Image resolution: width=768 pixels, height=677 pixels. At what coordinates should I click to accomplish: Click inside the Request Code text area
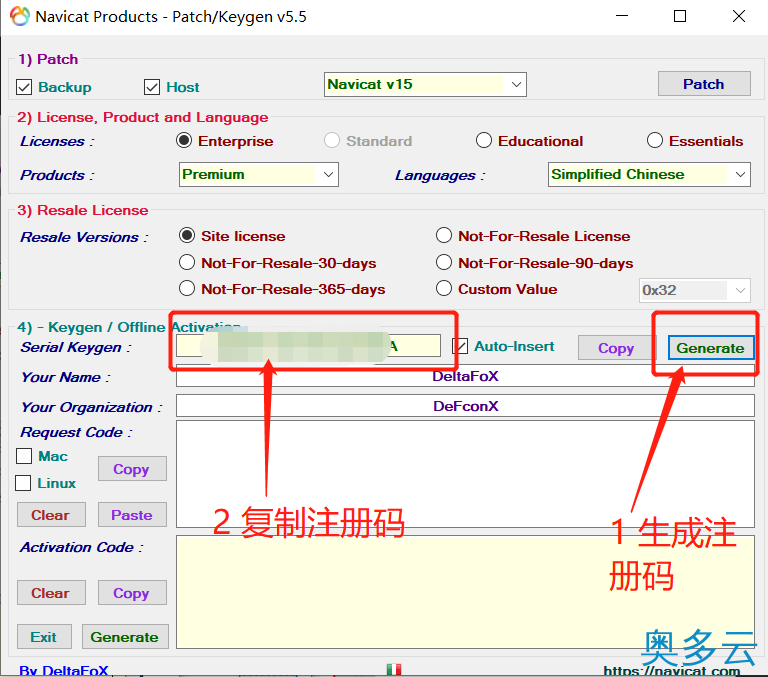click(465, 474)
